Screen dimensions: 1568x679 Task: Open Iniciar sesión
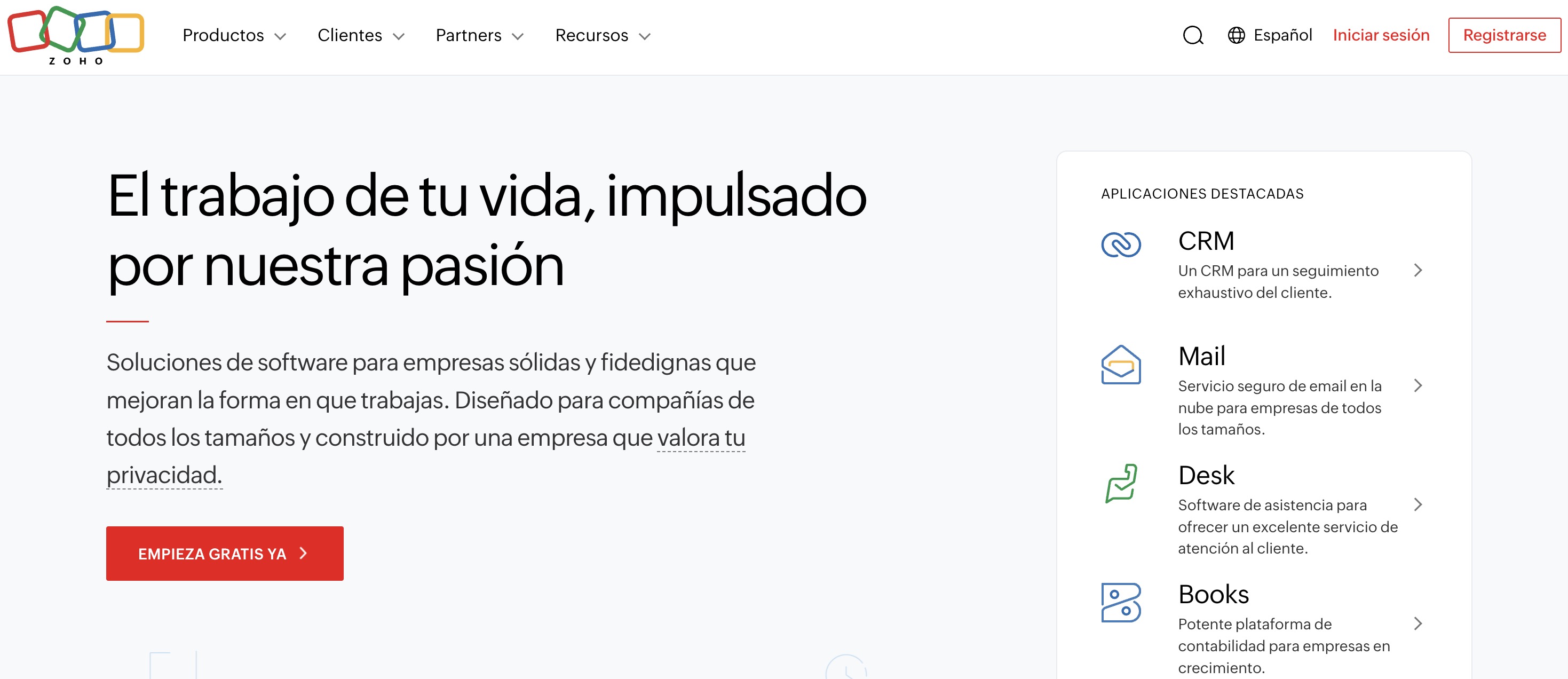click(x=1381, y=35)
